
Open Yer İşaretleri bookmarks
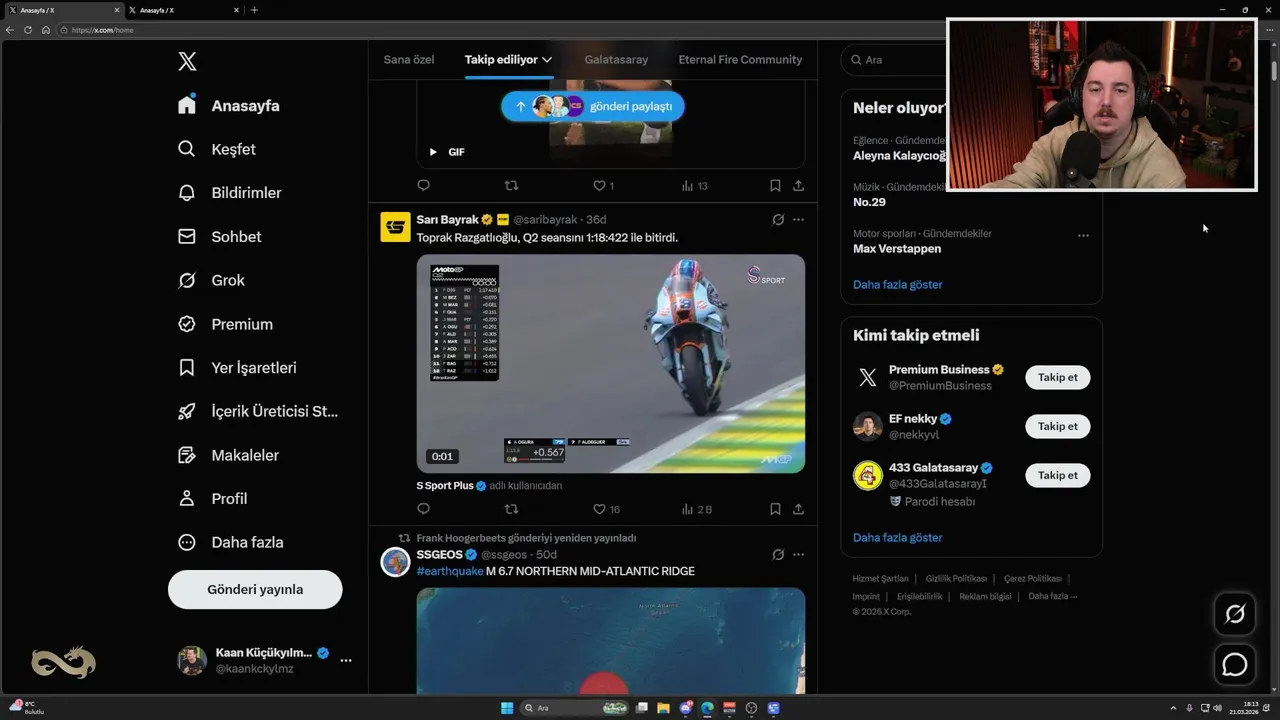click(237, 368)
